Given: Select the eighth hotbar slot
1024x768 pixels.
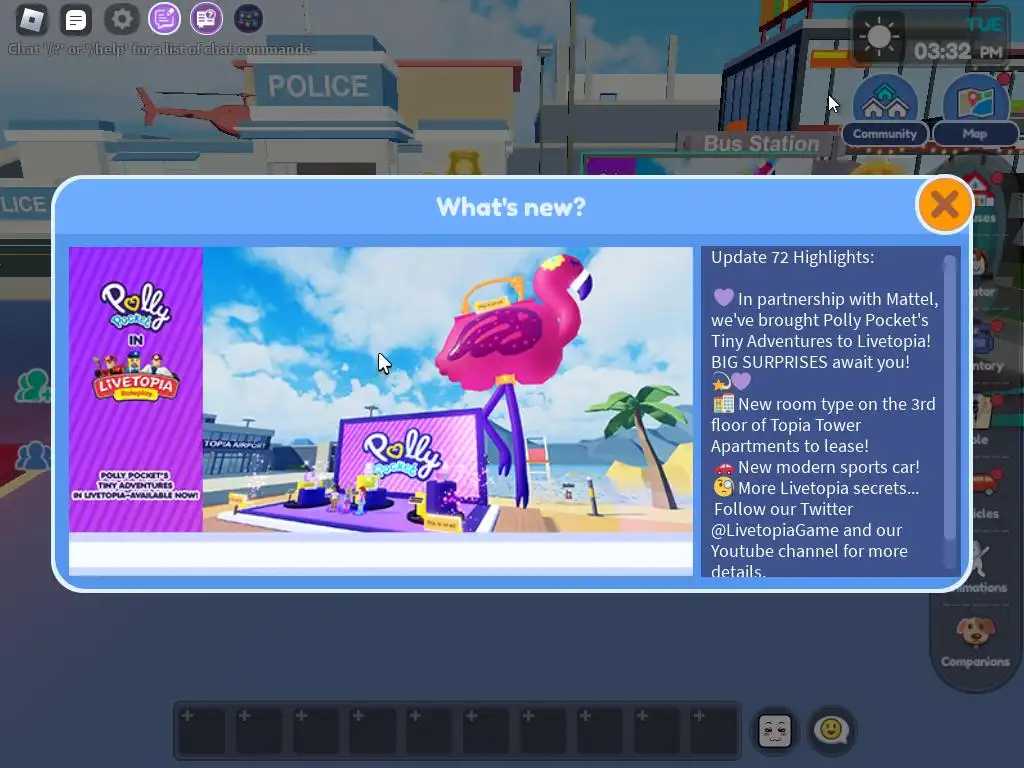Looking at the screenshot, I should tap(600, 731).
